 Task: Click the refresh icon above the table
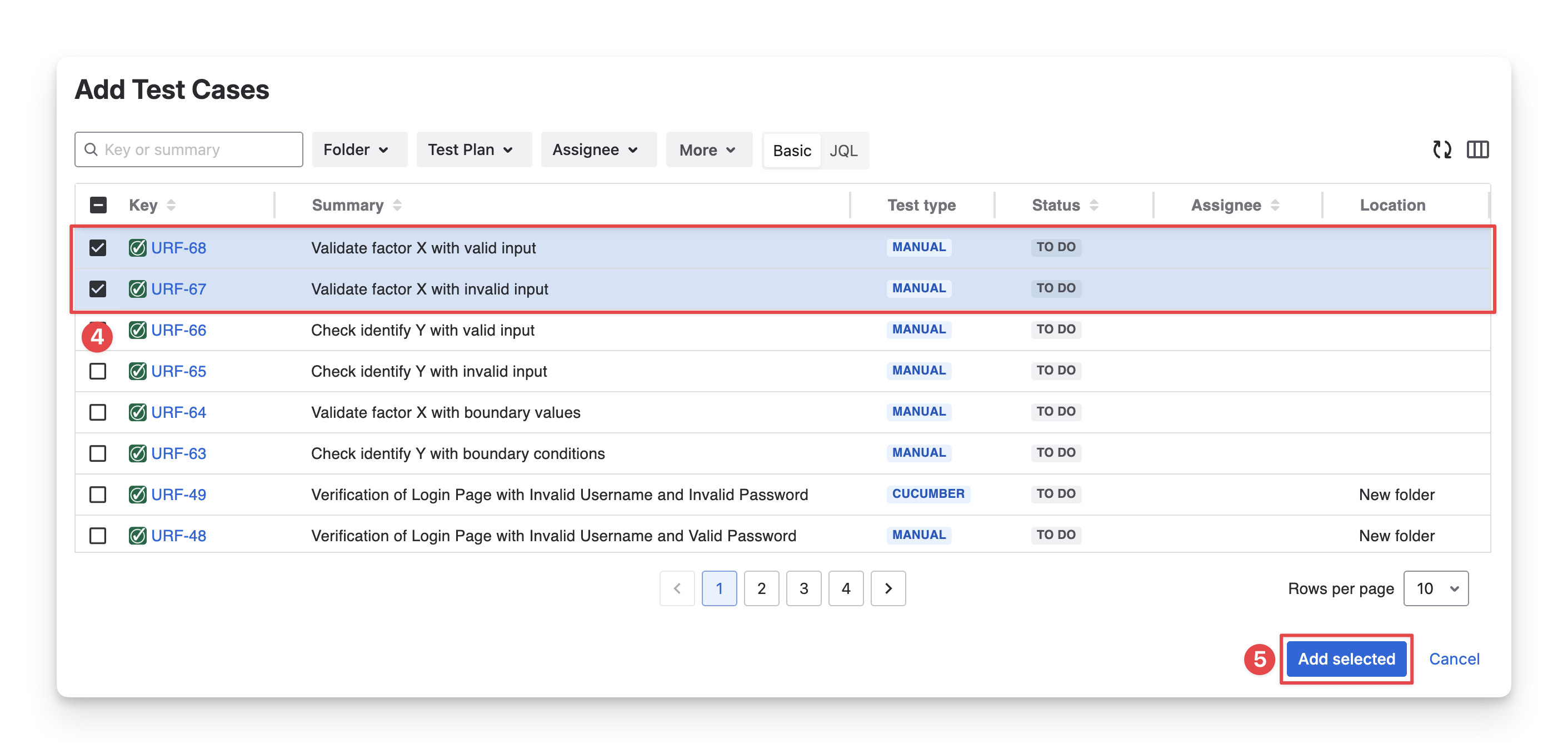pyautogui.click(x=1441, y=149)
